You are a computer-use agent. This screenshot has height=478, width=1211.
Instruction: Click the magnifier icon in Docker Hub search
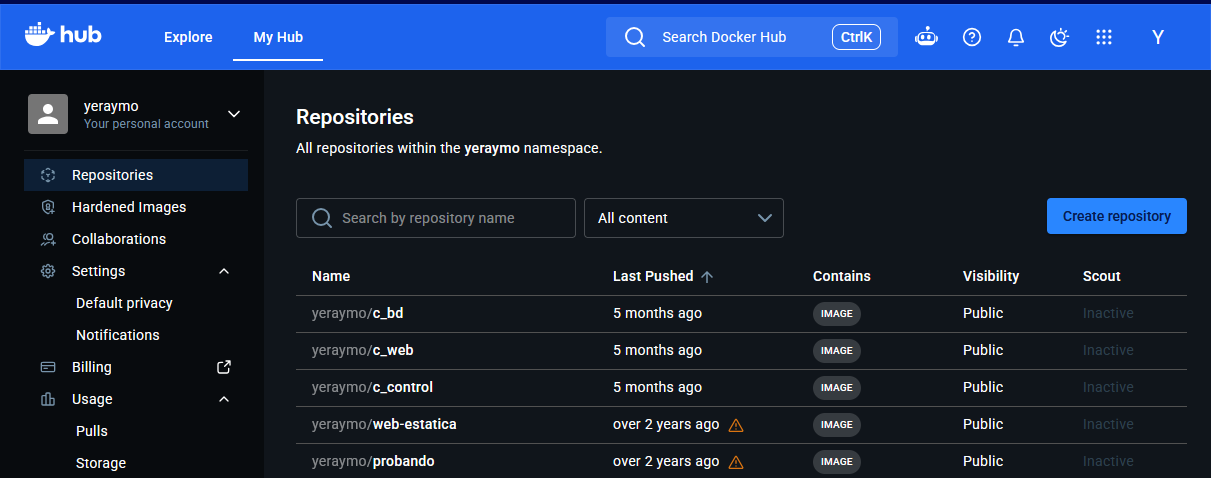tap(635, 37)
